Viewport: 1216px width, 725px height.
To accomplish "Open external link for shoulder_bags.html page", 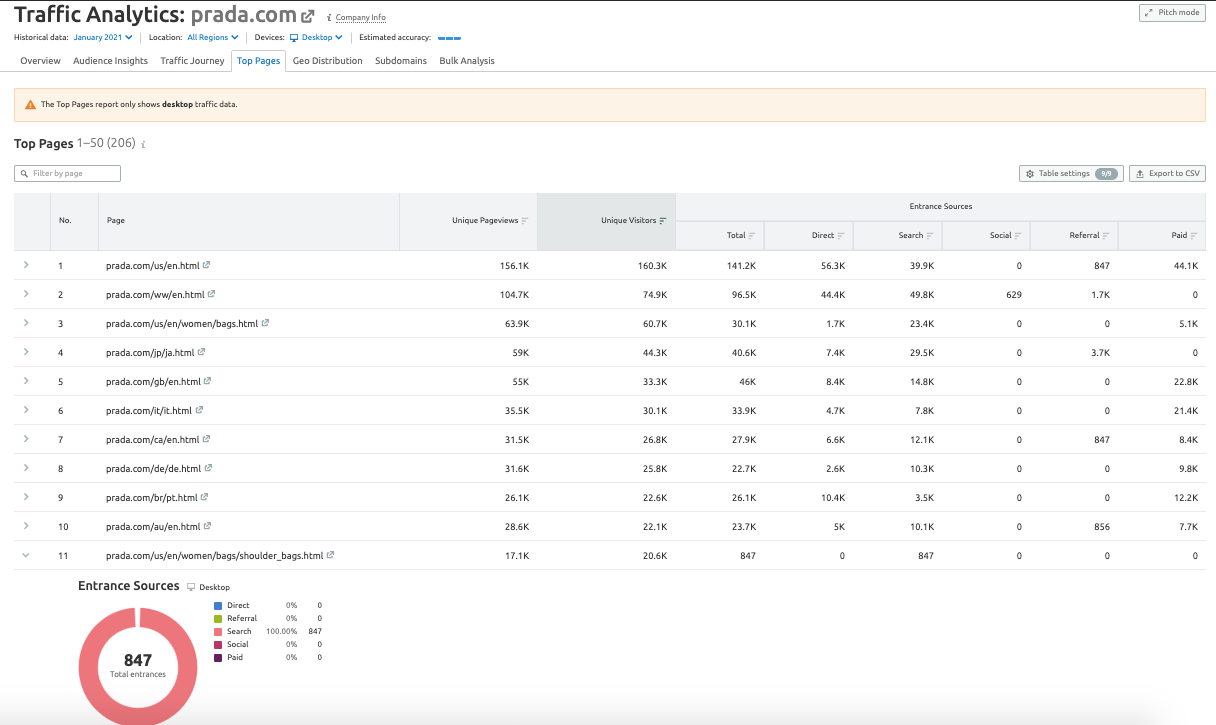I will 330,555.
